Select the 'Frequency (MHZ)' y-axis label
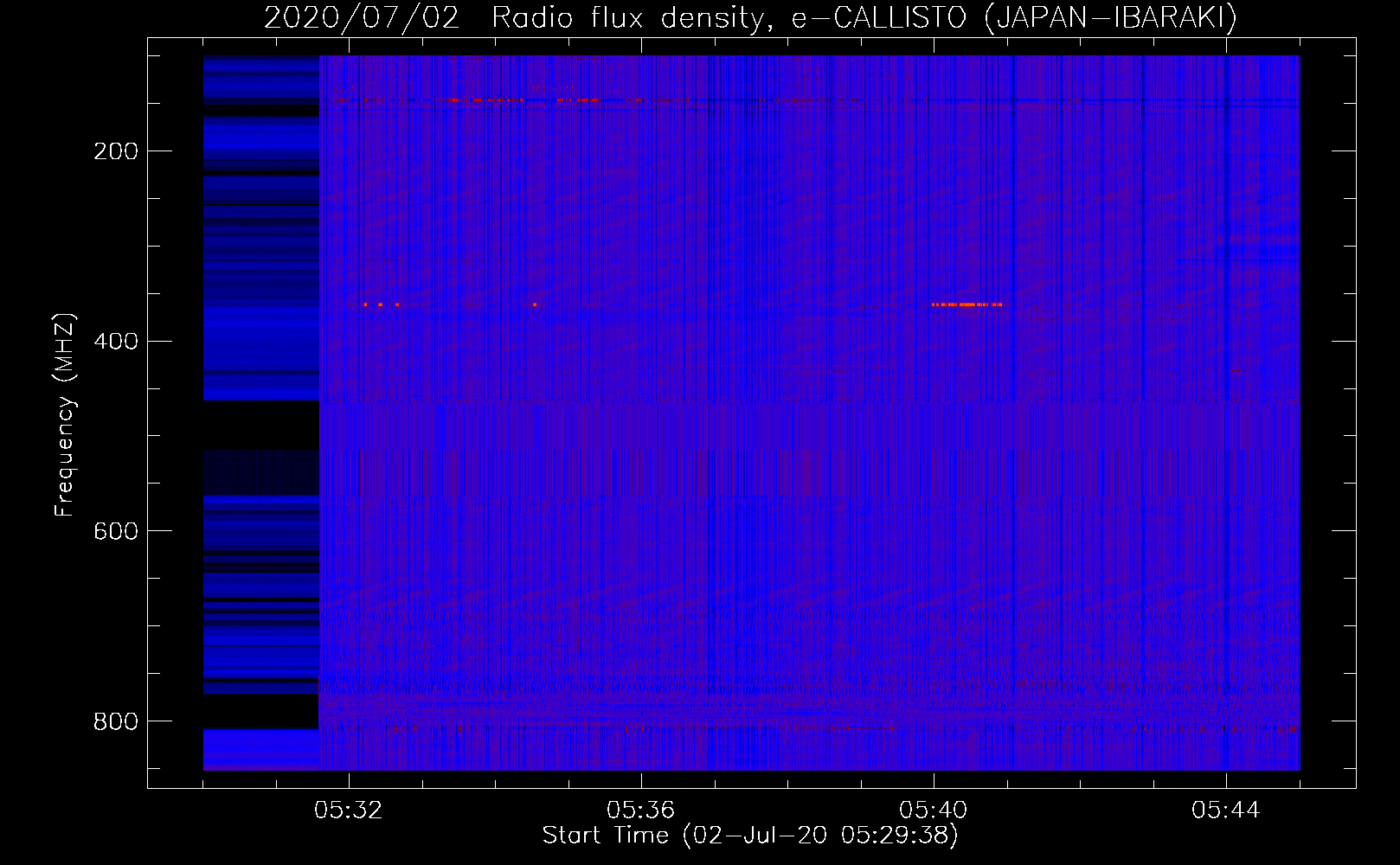 (x=65, y=414)
